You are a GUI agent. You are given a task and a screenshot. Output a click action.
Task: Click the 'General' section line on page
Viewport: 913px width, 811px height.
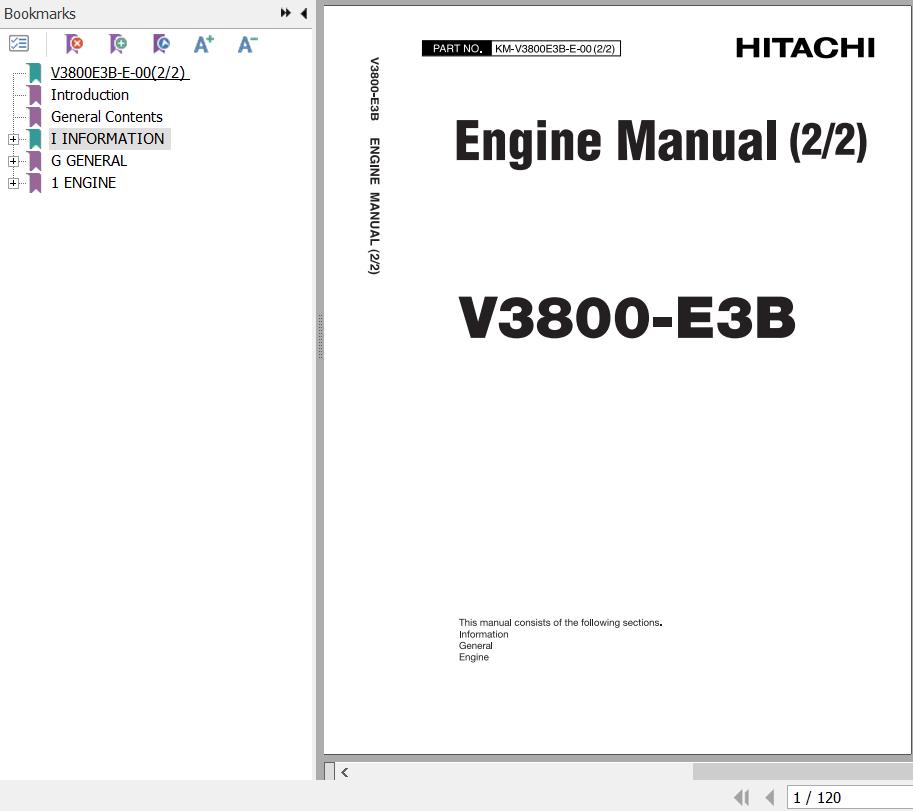(x=476, y=646)
